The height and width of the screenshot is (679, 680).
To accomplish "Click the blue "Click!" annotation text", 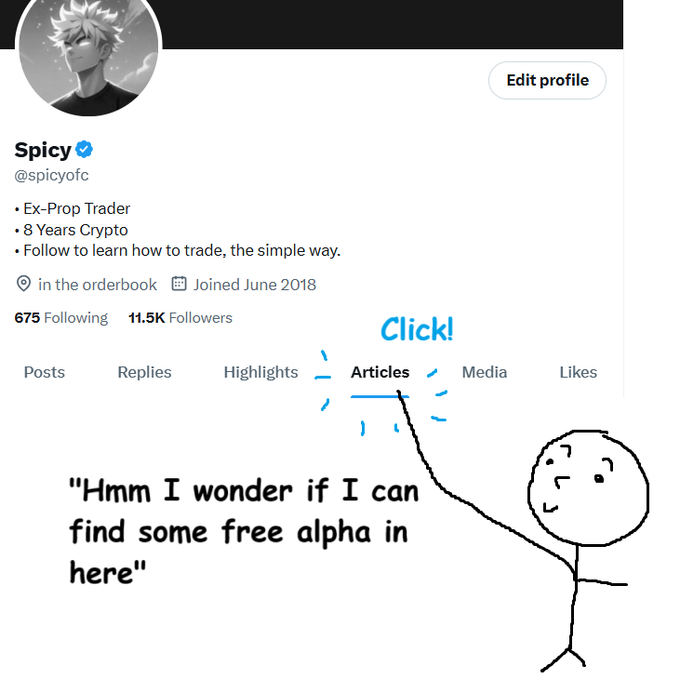I will click(416, 329).
